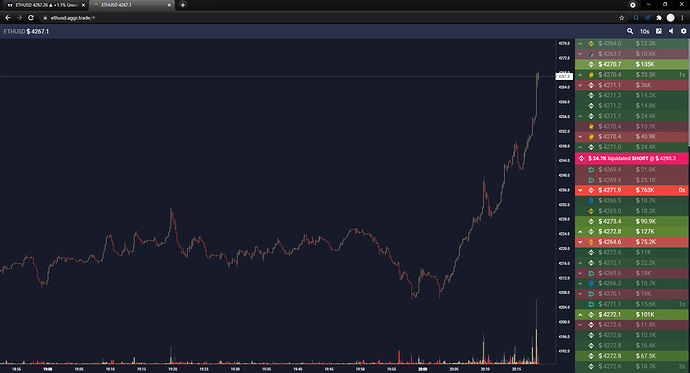Screen dimensions: 690x373
Task: Mute the trade audio speaker icon
Action: coord(671,31)
